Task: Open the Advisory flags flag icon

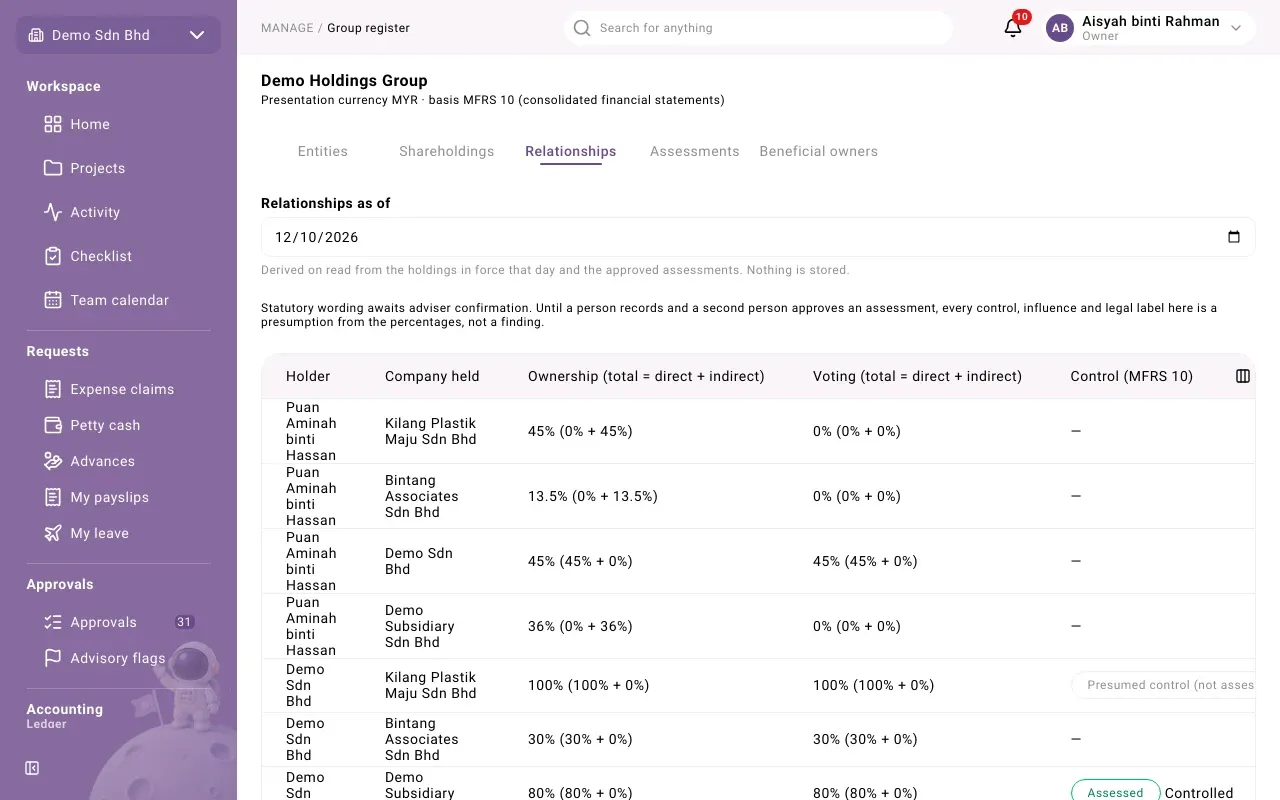Action: [x=53, y=658]
